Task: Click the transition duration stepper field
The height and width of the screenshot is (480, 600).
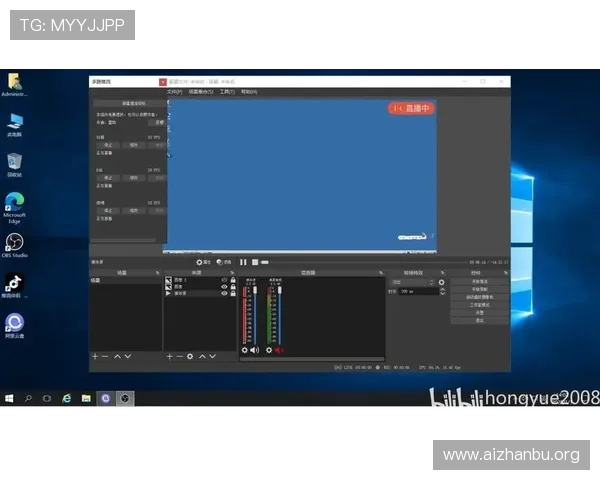Action: (x=417, y=291)
